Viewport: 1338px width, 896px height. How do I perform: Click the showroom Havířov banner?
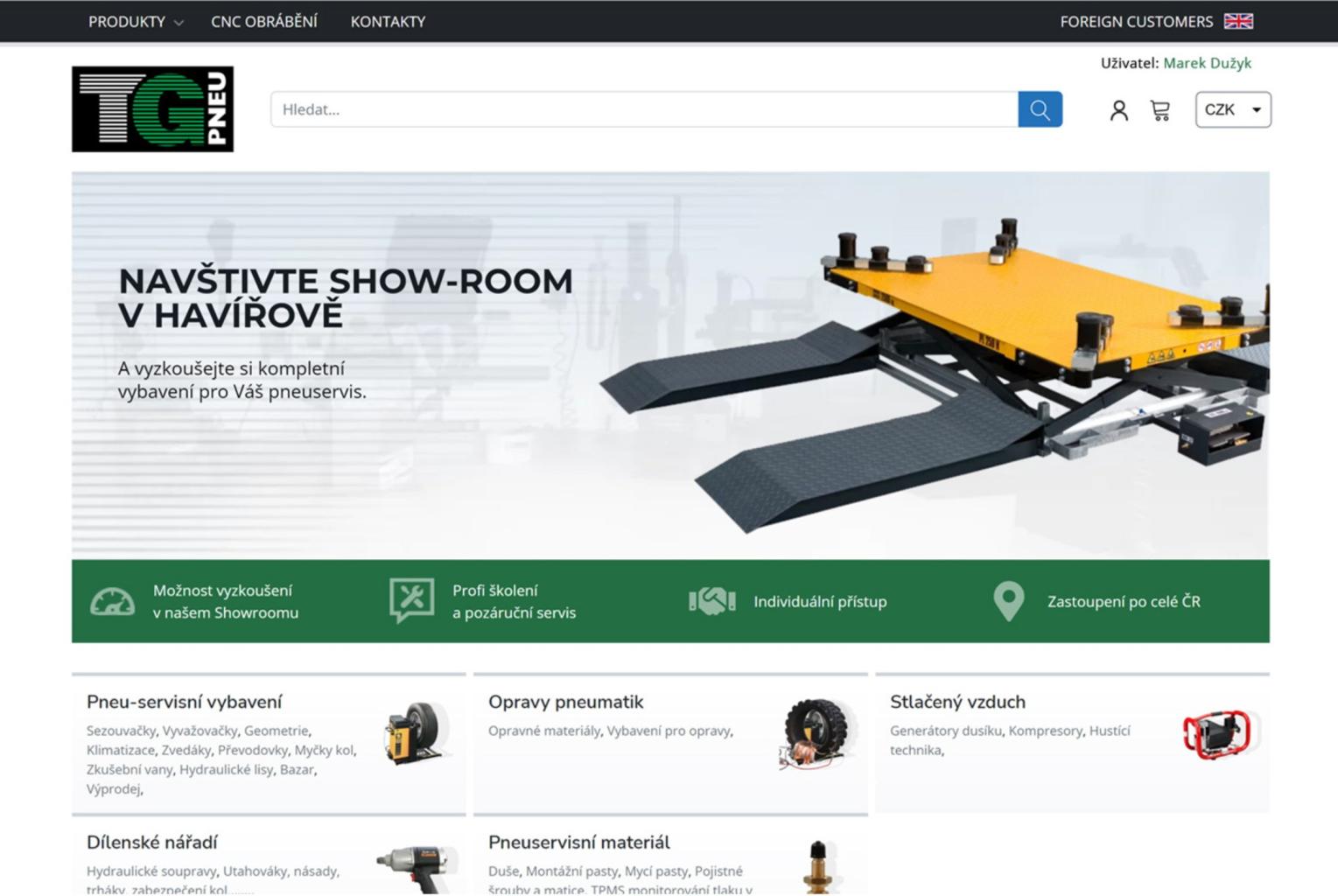coord(670,365)
